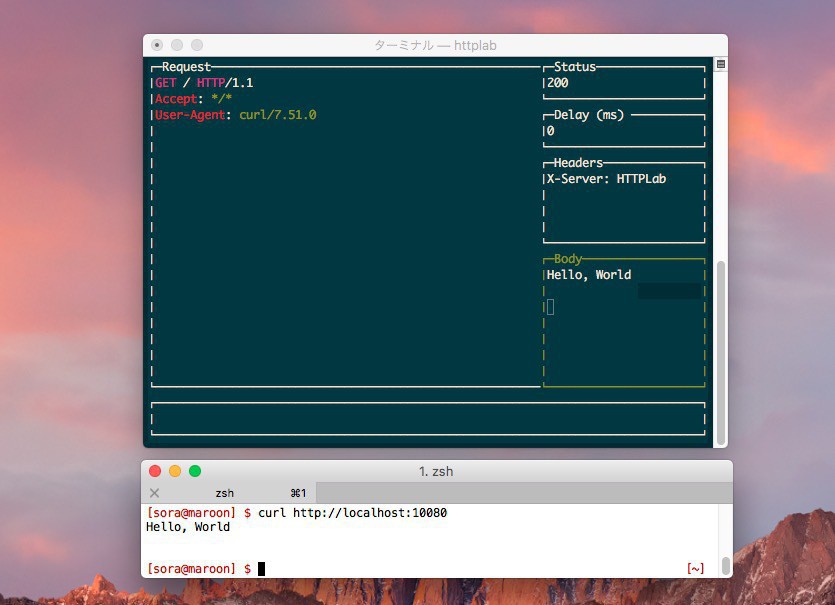Click the httplab terminal window title
Screen dimensions: 835x605
tap(435, 46)
